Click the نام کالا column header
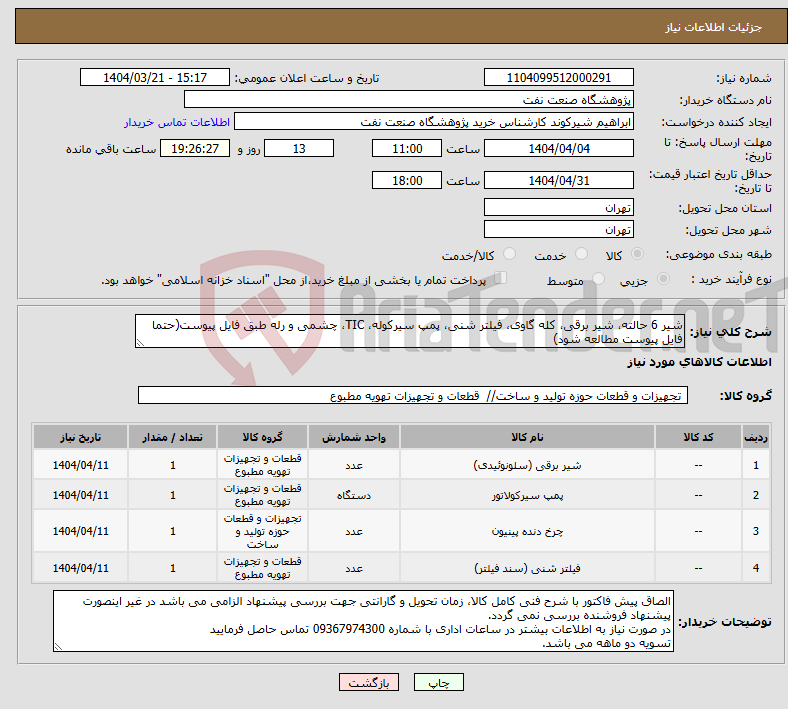 (527, 437)
